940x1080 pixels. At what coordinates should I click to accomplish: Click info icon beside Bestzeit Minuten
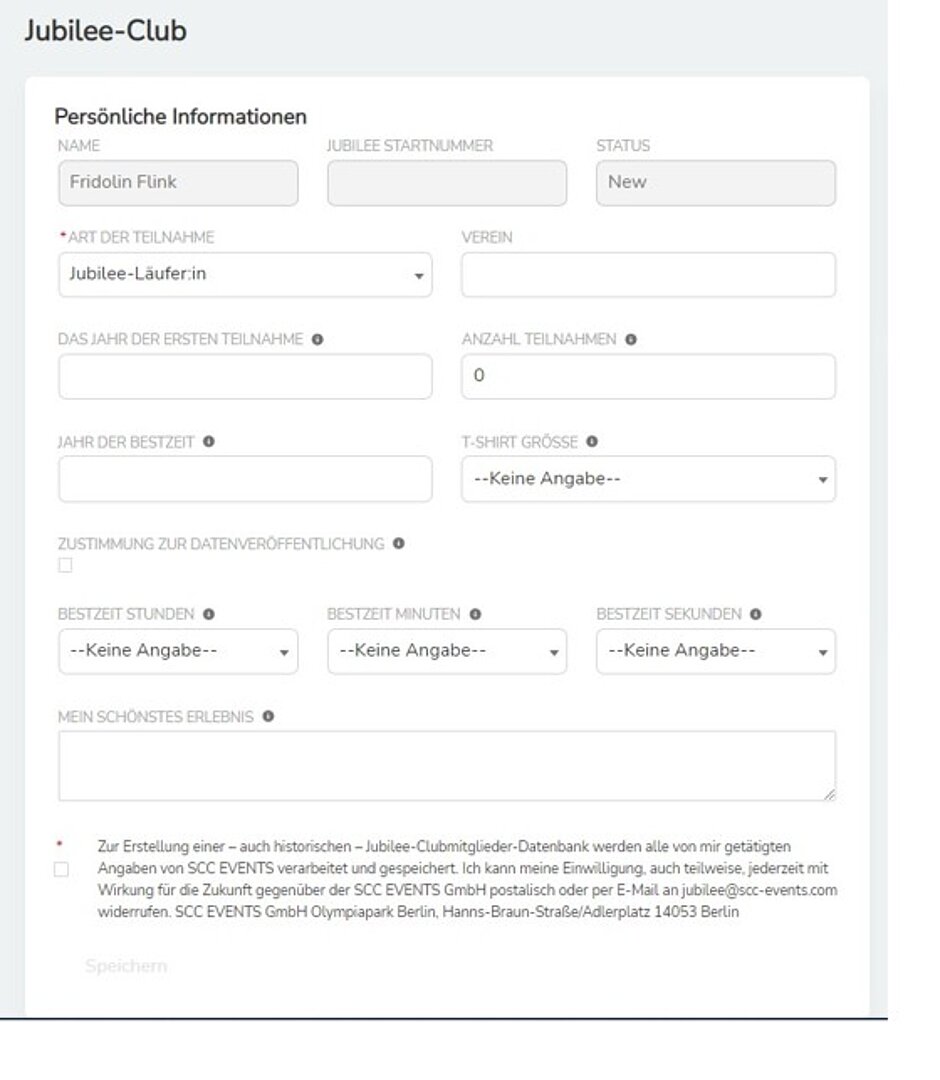(475, 614)
